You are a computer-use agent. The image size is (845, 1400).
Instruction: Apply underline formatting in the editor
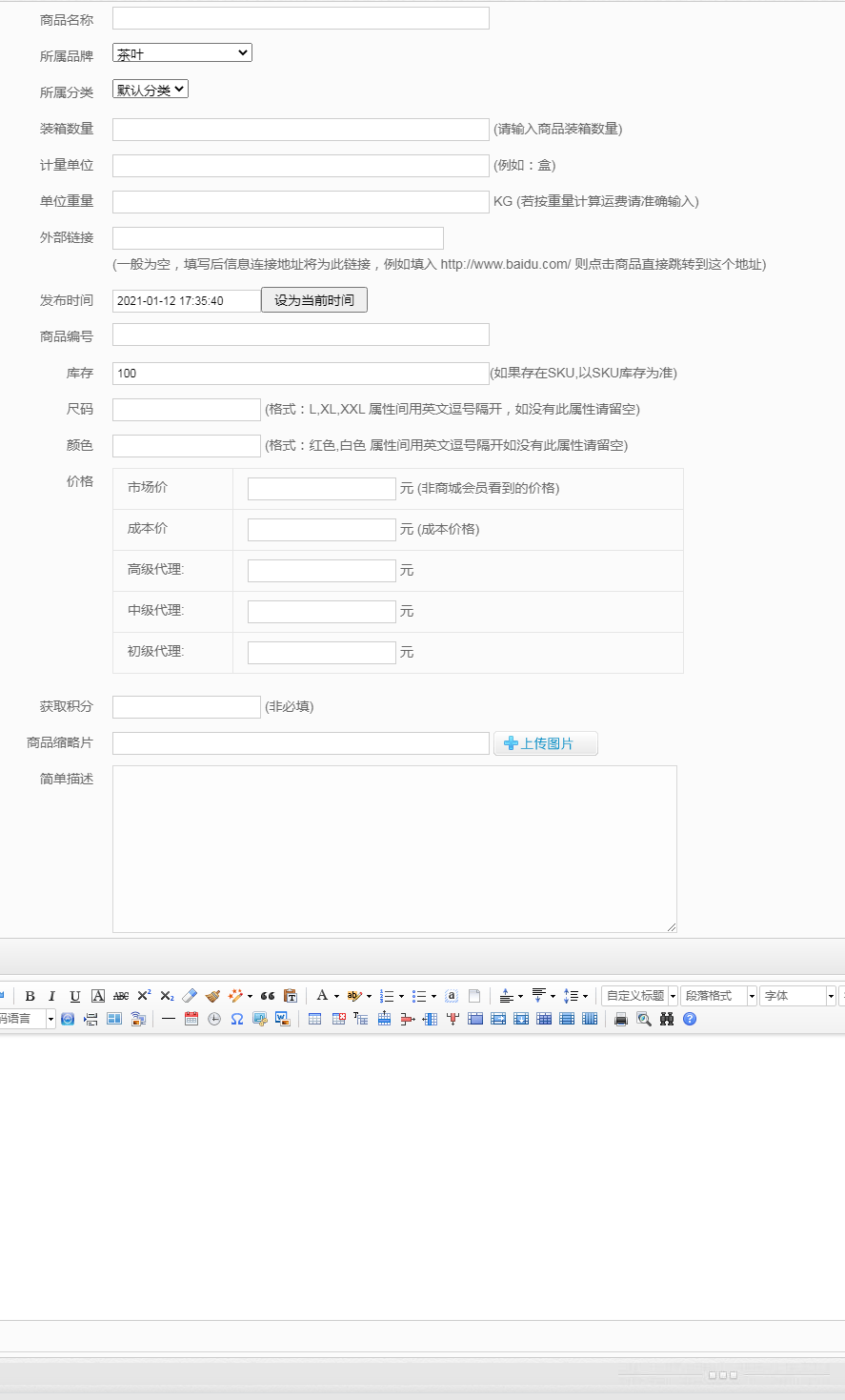(x=74, y=996)
